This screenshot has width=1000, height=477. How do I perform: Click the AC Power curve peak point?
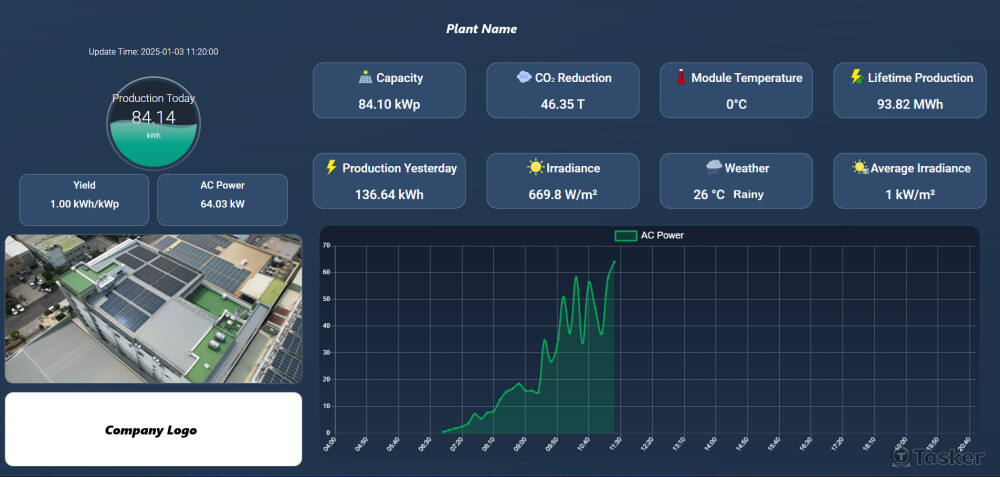click(x=614, y=262)
